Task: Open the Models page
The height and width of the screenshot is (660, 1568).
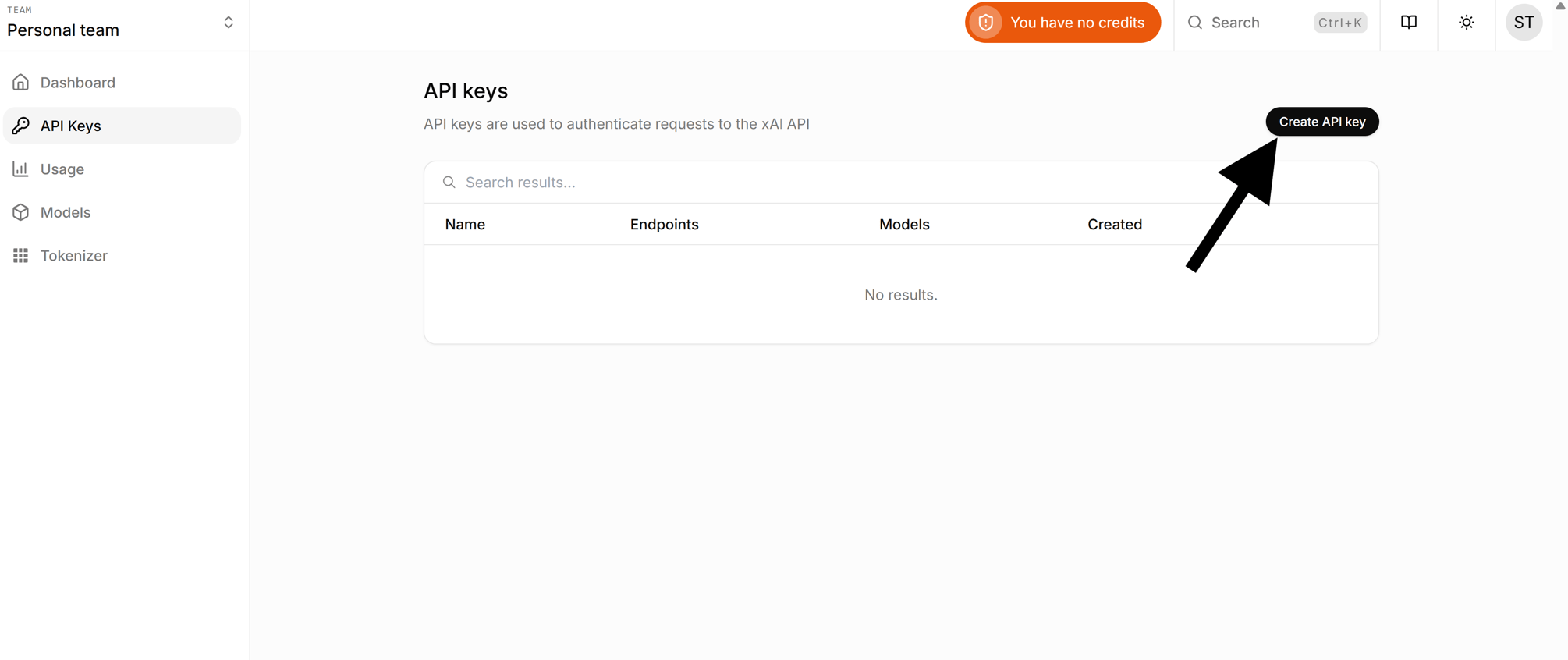Action: 122,212
